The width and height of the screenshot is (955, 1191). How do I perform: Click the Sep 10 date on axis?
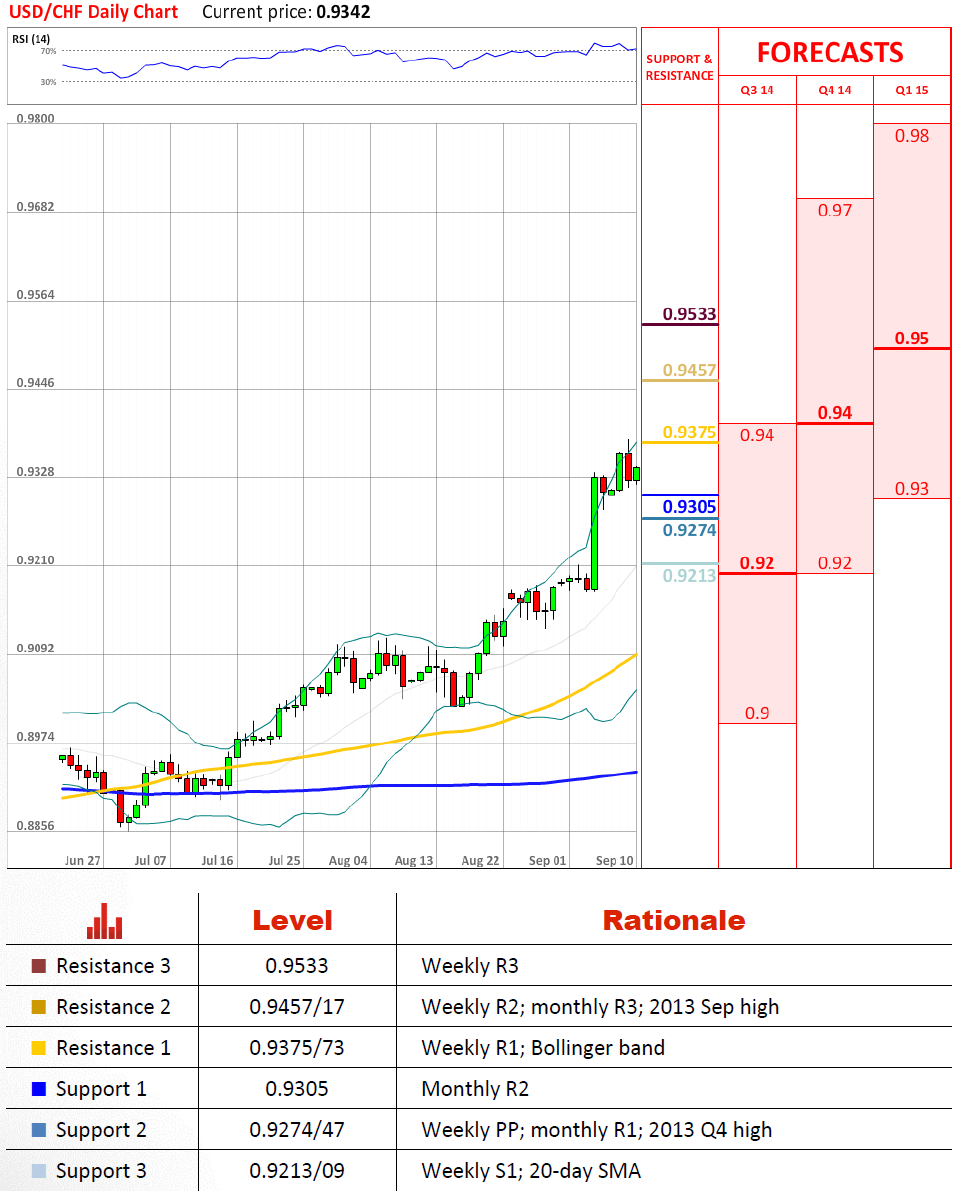[614, 860]
